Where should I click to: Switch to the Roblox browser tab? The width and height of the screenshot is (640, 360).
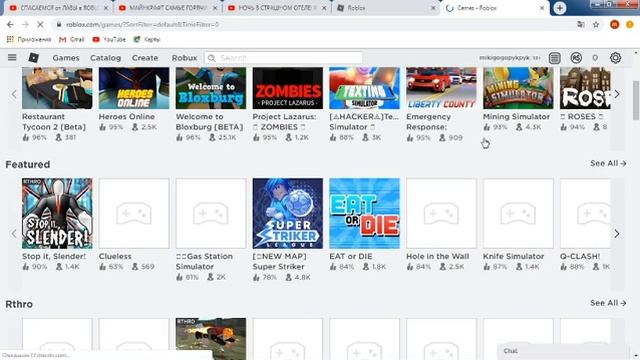pos(386,8)
